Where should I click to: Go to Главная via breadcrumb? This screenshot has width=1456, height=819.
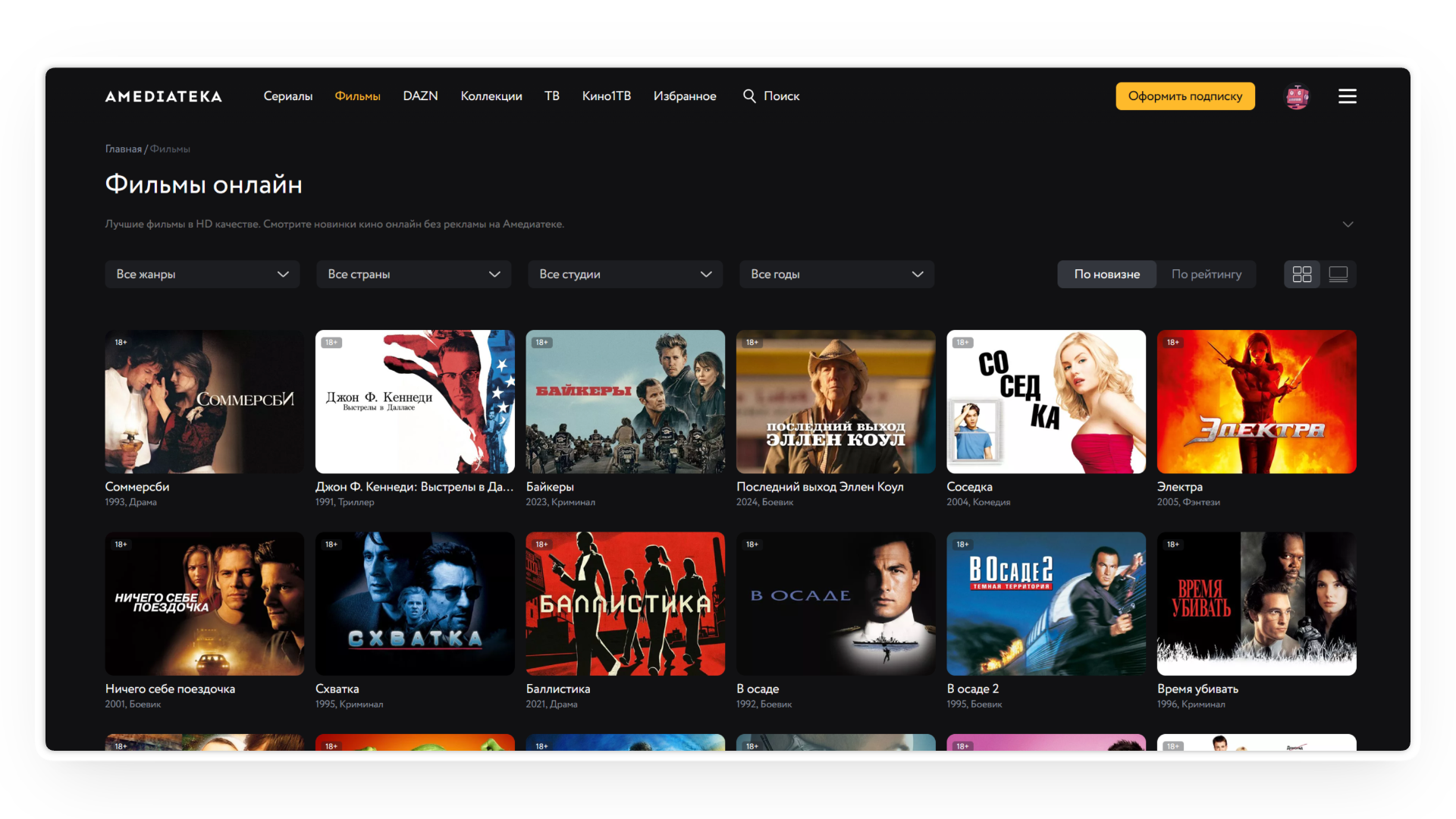(x=124, y=149)
